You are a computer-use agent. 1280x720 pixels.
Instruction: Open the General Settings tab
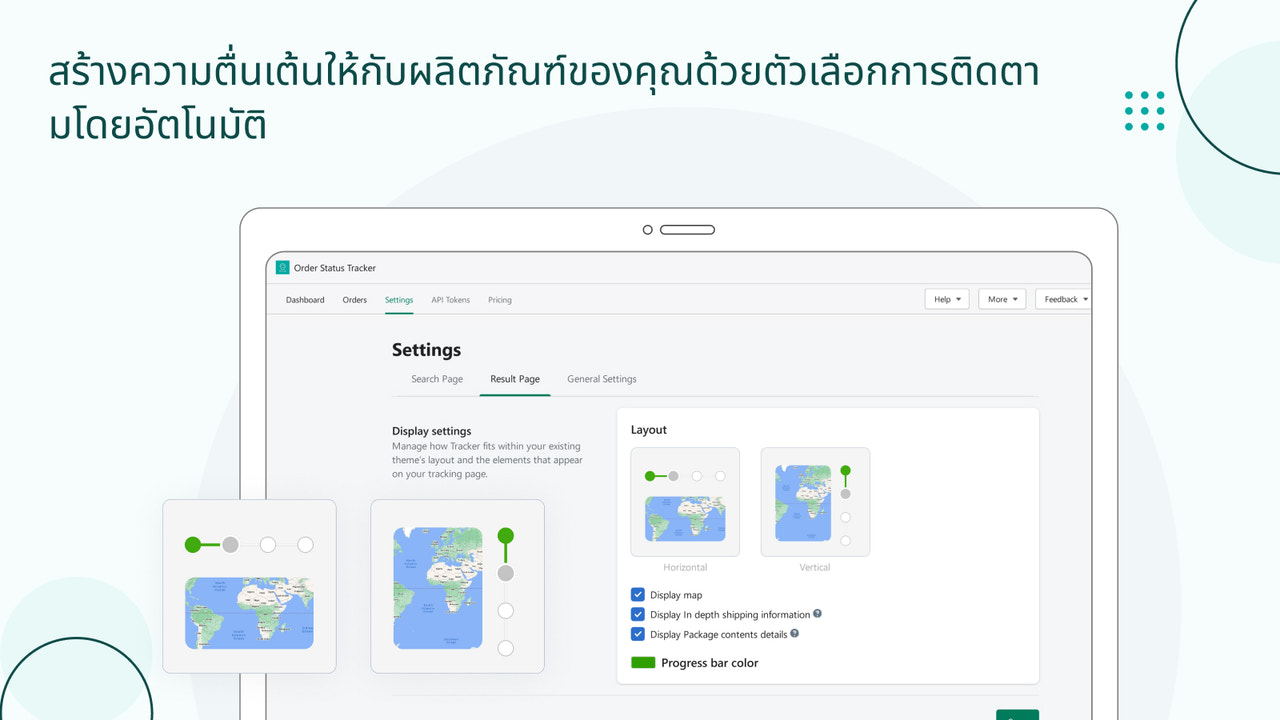(602, 379)
